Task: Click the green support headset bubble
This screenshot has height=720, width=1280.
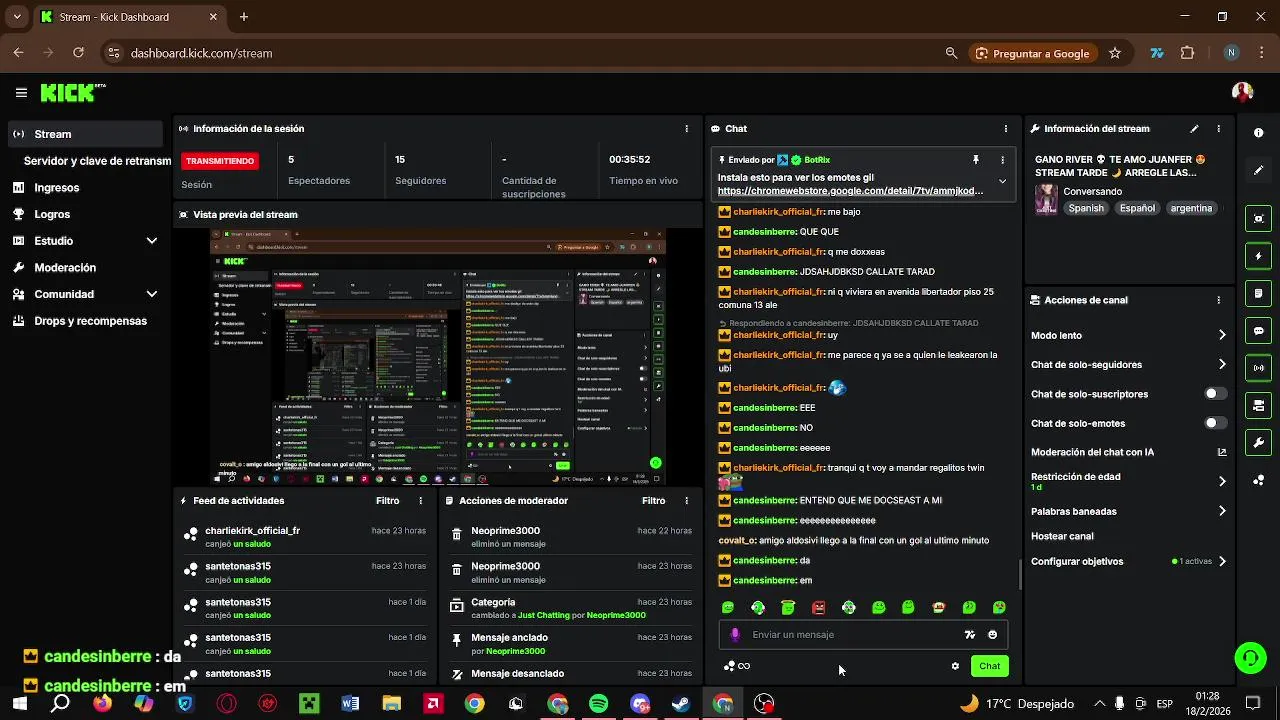Action: click(1250, 657)
